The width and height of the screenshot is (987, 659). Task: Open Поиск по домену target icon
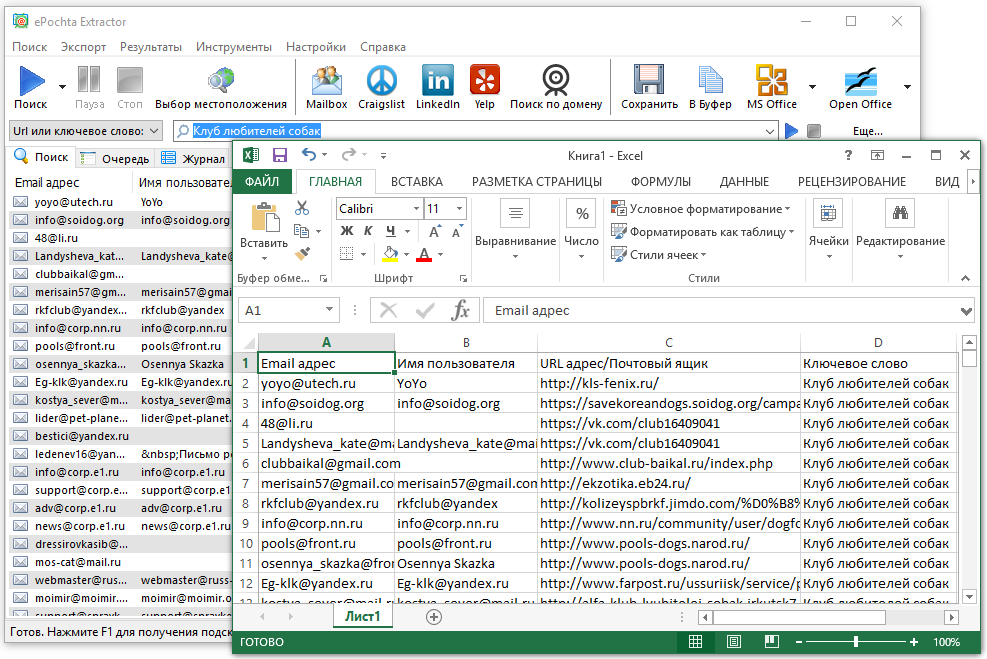[x=556, y=81]
